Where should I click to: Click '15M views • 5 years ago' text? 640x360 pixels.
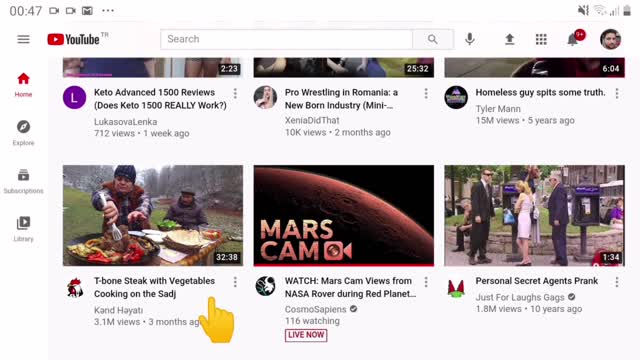pos(525,120)
